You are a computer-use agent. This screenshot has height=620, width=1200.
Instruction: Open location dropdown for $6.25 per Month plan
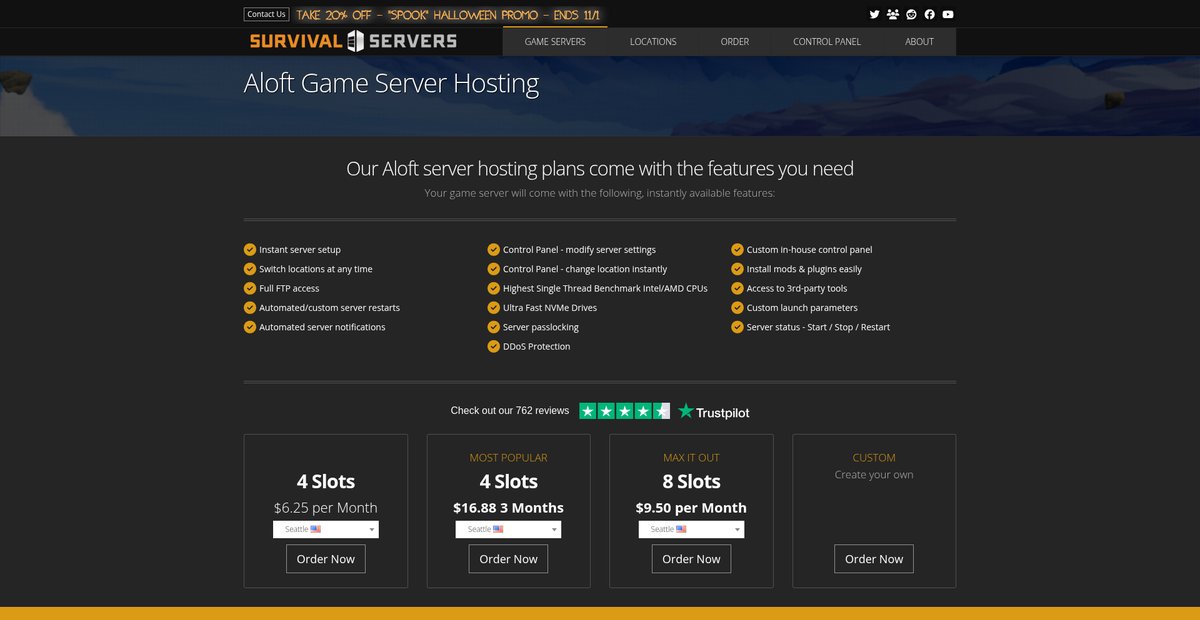tap(326, 529)
